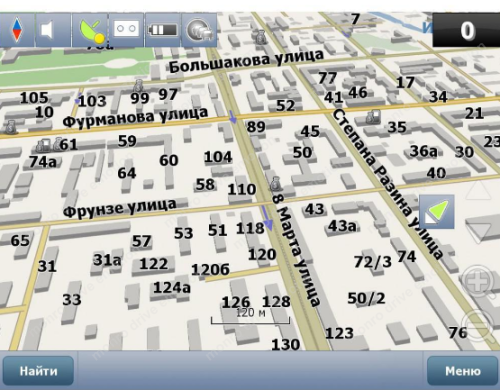500x390 pixels.
Task: Select house number 130
Action: pos(286,344)
